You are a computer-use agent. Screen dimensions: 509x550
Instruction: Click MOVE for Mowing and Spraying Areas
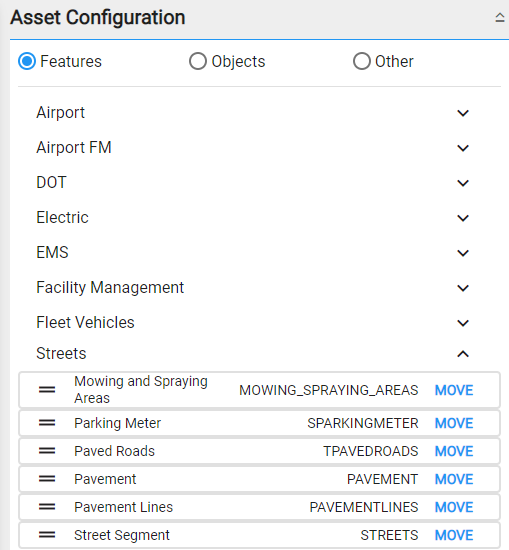point(454,390)
